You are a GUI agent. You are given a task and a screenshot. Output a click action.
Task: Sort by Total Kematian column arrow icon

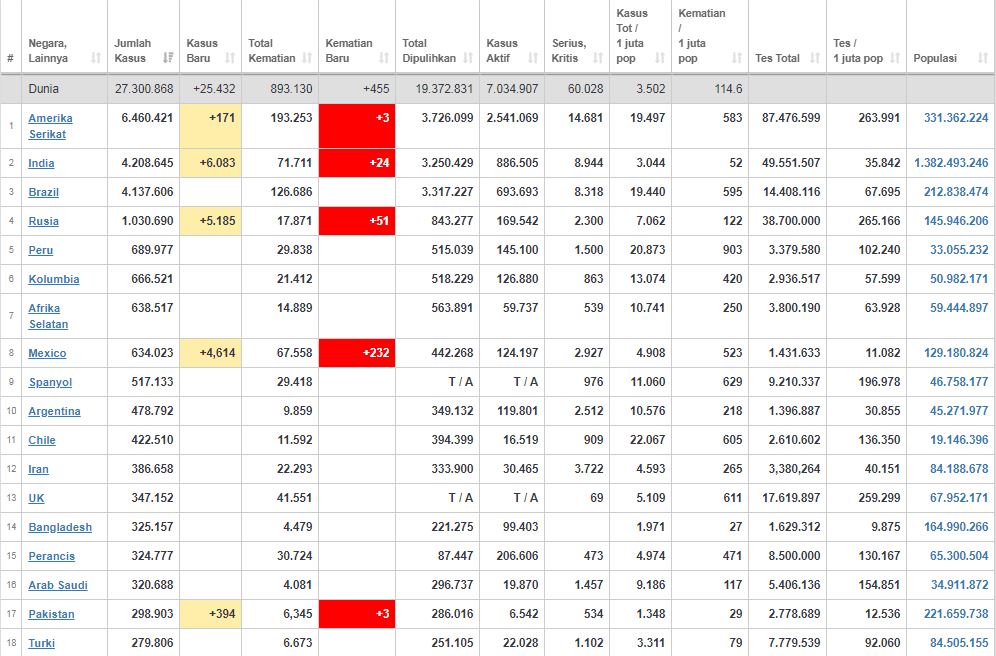(307, 58)
